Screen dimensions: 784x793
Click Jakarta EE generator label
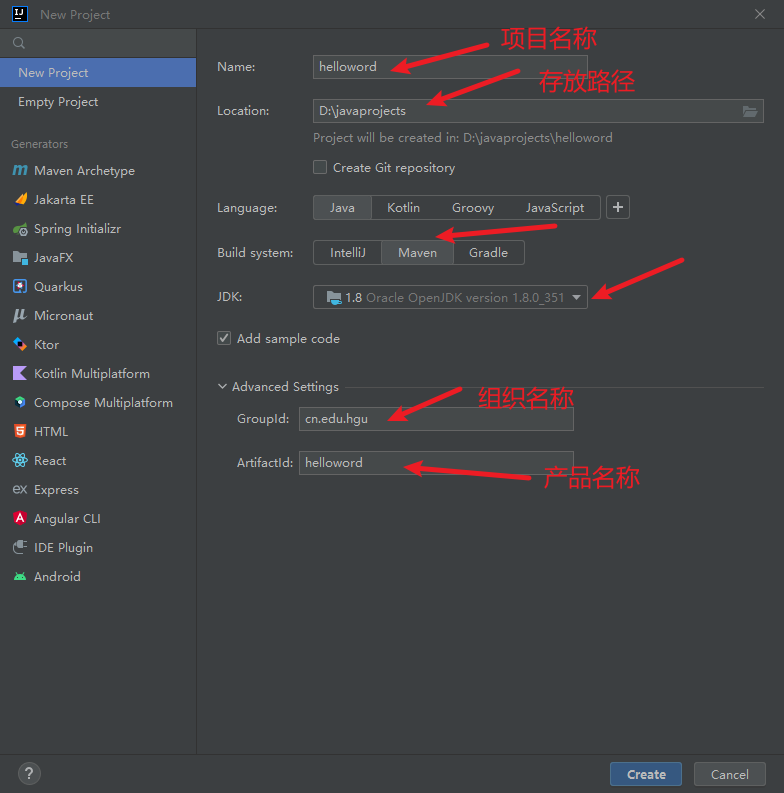64,199
